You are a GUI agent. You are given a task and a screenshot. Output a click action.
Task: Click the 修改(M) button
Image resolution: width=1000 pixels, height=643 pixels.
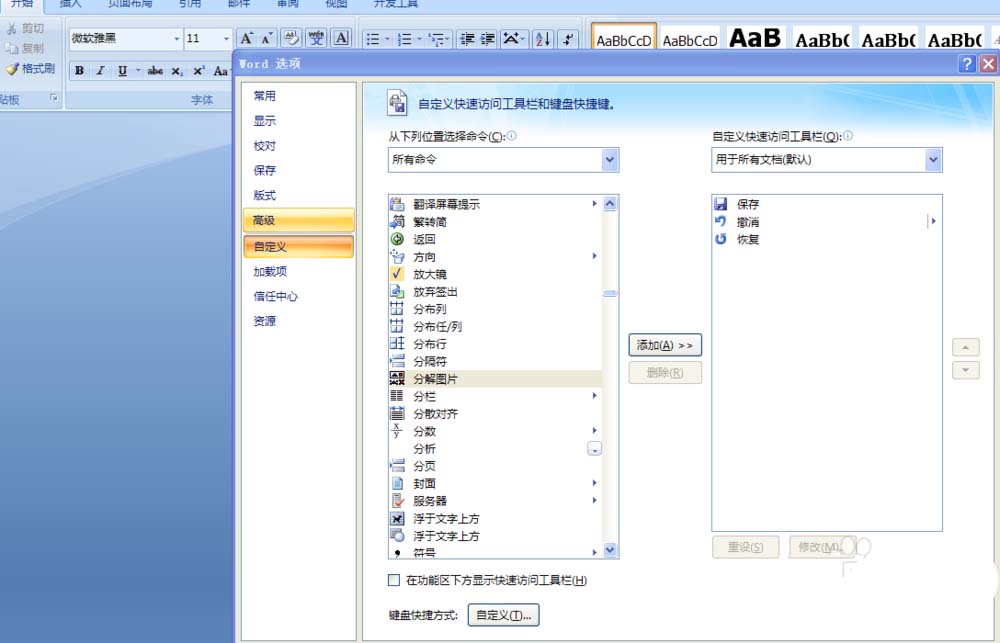(x=820, y=547)
